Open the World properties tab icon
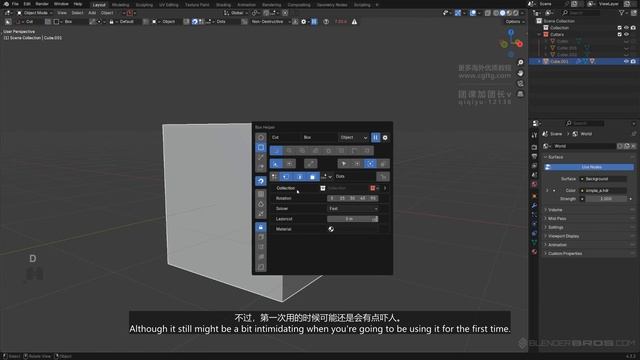640x360 pixels. pyautogui.click(x=534, y=184)
